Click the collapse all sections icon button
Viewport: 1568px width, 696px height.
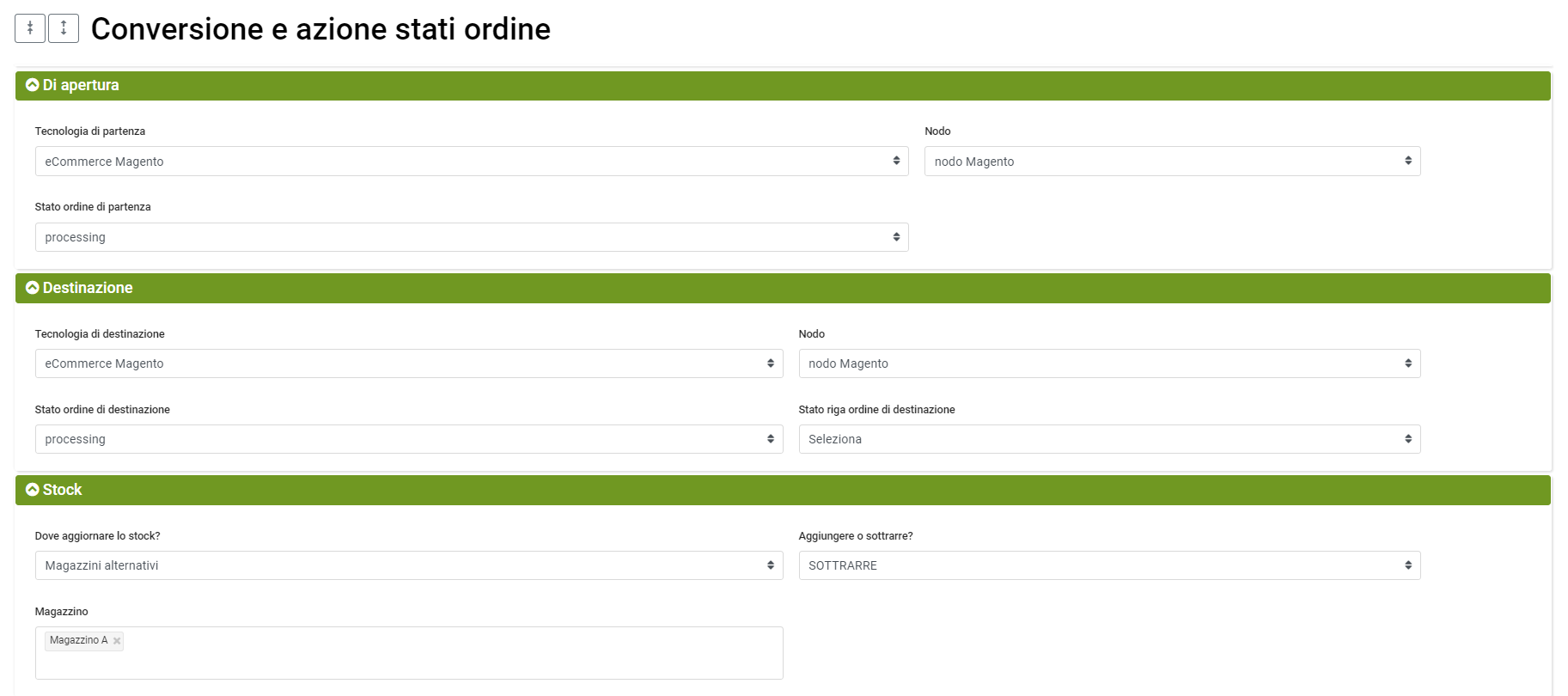point(30,28)
